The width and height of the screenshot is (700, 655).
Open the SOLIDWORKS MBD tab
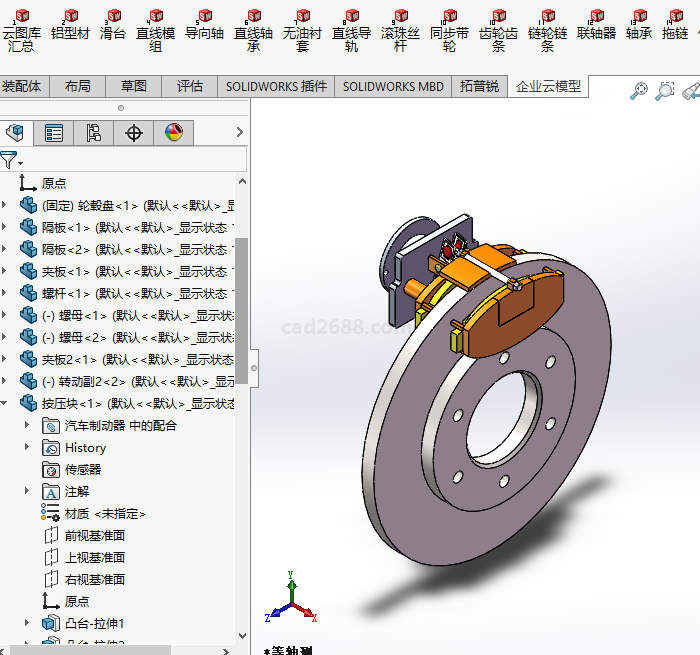pyautogui.click(x=392, y=86)
